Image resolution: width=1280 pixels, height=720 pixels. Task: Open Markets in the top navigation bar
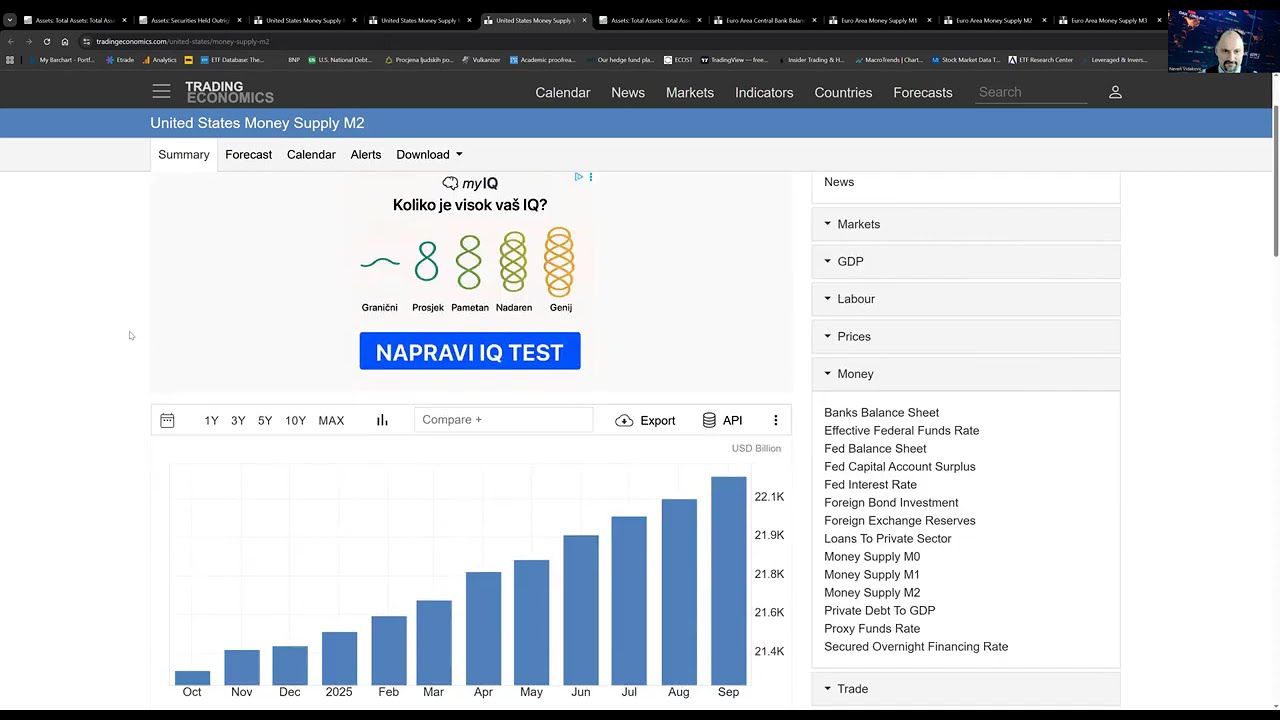point(690,92)
